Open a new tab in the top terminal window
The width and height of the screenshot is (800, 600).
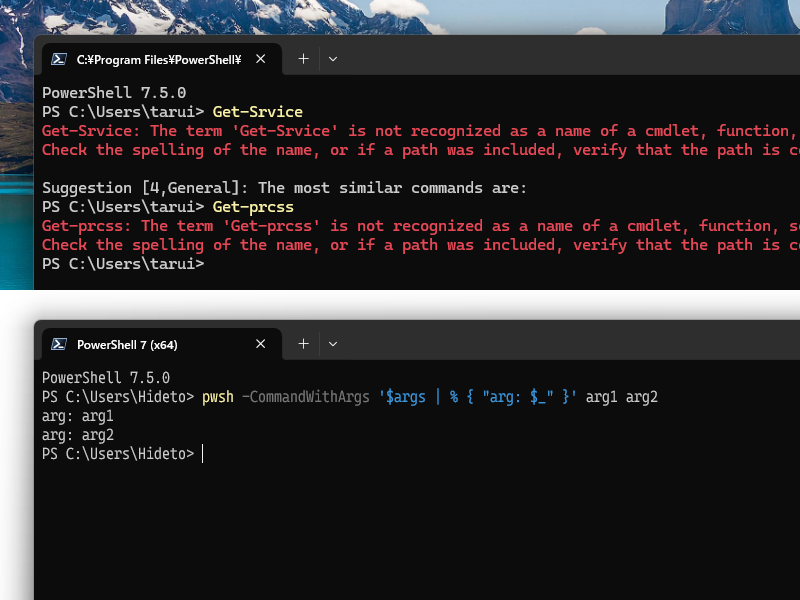point(303,59)
